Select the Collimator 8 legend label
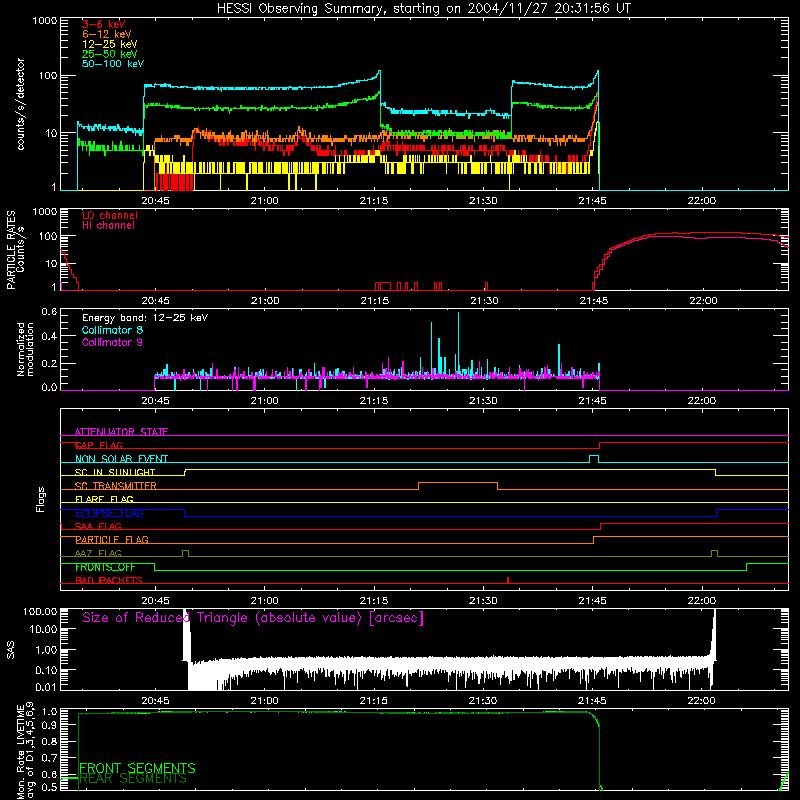This screenshot has height=800, width=800. coord(112,330)
